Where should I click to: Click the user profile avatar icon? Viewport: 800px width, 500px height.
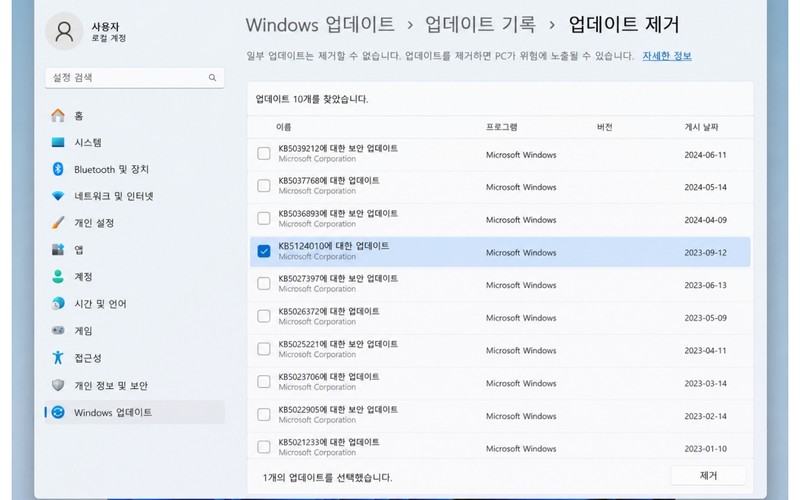pyautogui.click(x=64, y=32)
